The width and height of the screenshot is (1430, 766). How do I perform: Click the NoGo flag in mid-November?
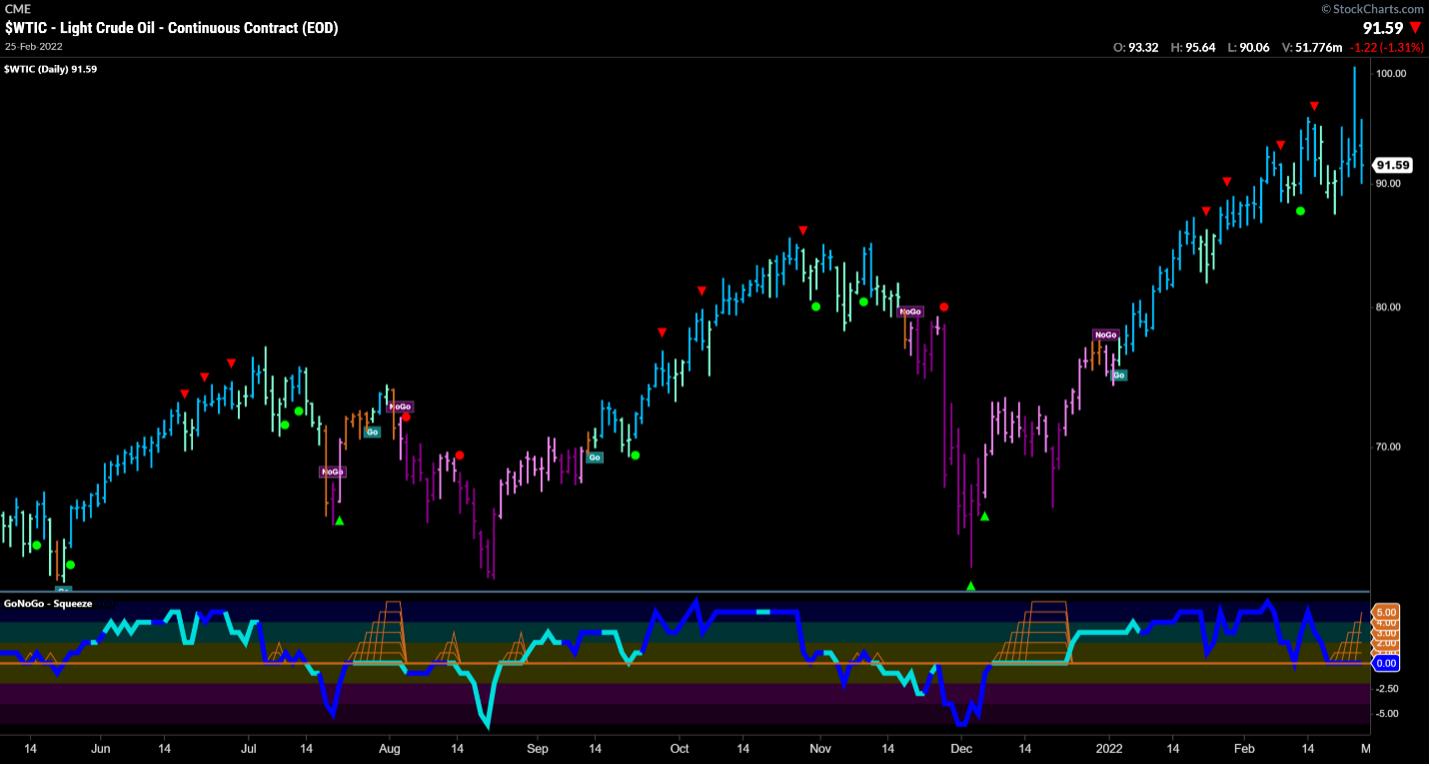(910, 312)
